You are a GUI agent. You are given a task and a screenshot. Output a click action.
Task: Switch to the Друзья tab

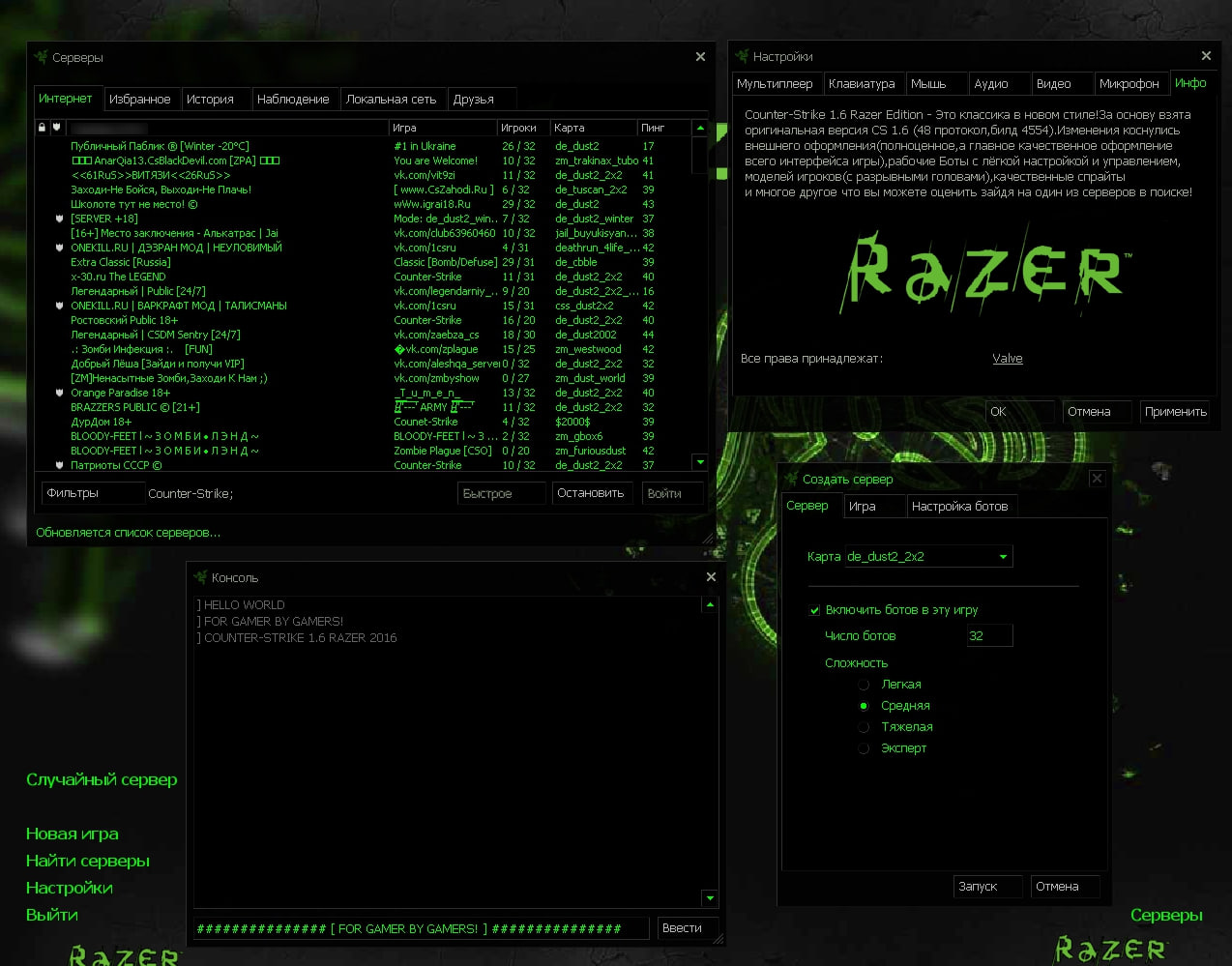coord(482,99)
